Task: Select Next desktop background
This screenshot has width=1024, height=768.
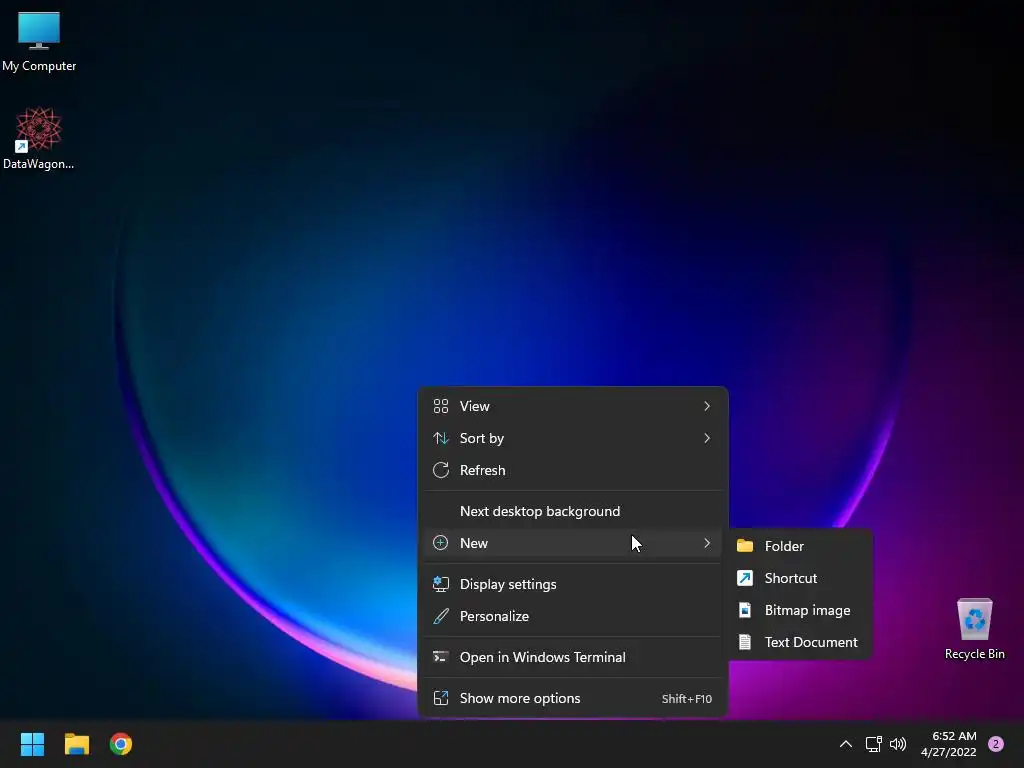Action: click(x=572, y=511)
